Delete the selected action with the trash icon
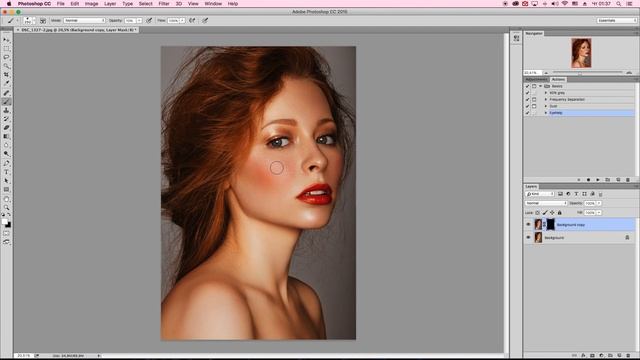This screenshot has height=360, width=640. click(628, 180)
